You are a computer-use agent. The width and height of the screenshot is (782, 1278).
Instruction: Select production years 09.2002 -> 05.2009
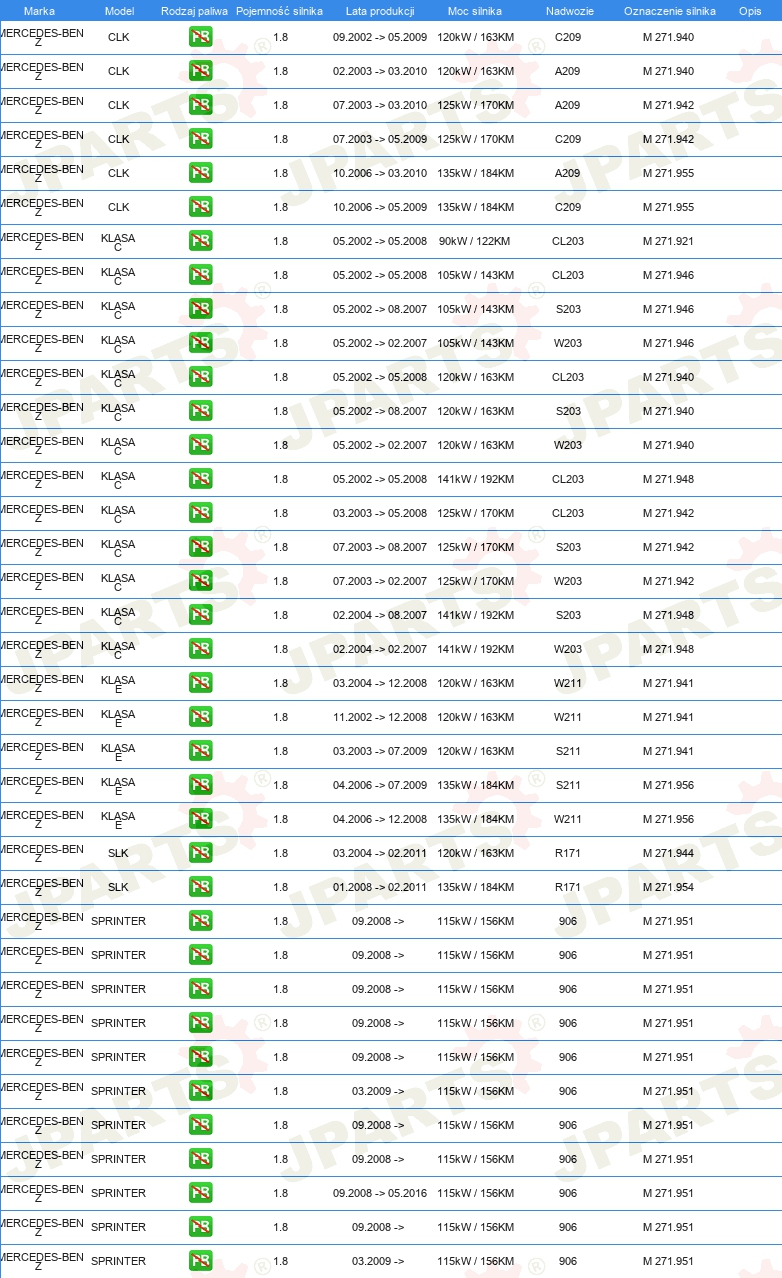tap(380, 37)
